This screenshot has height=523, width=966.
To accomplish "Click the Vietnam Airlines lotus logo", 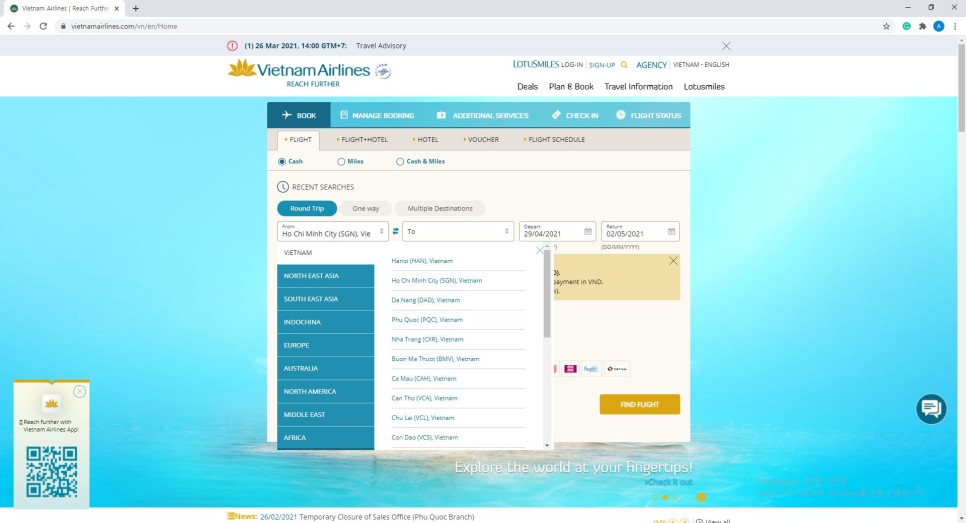I will click(242, 68).
